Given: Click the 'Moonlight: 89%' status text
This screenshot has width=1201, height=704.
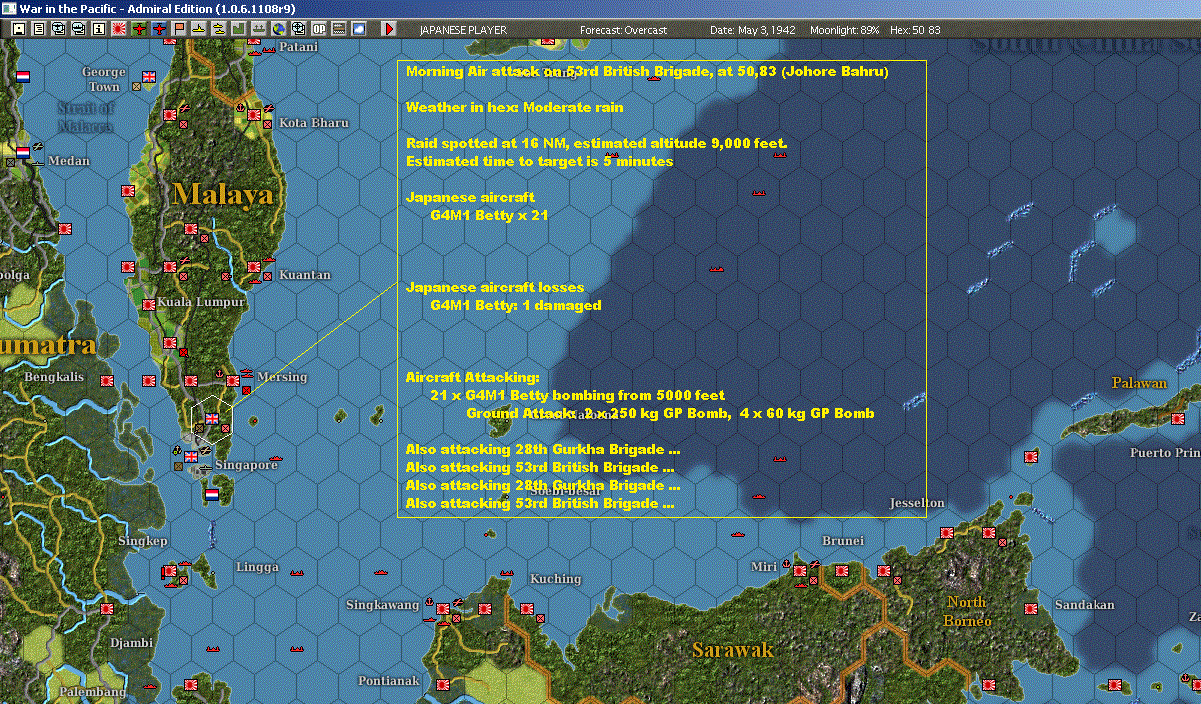Looking at the screenshot, I should (845, 30).
